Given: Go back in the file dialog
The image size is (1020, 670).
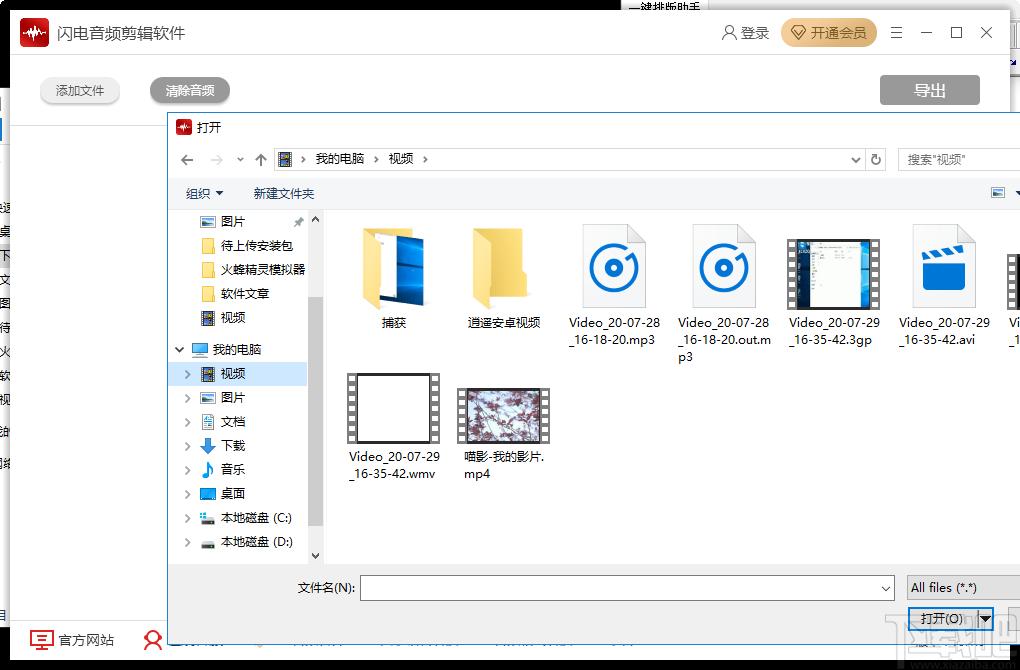Looking at the screenshot, I should tap(187, 159).
